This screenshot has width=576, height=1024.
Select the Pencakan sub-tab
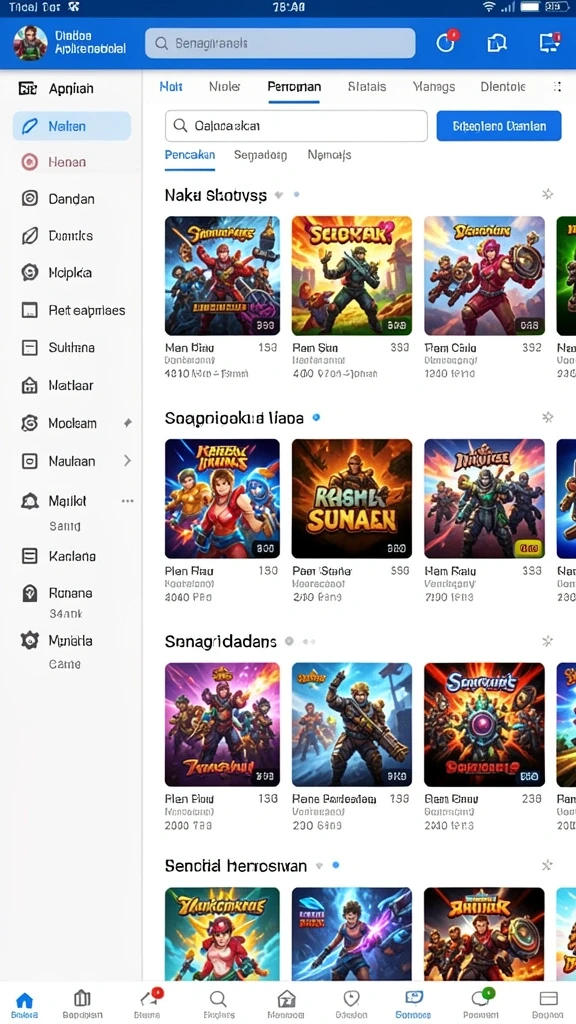click(x=189, y=155)
